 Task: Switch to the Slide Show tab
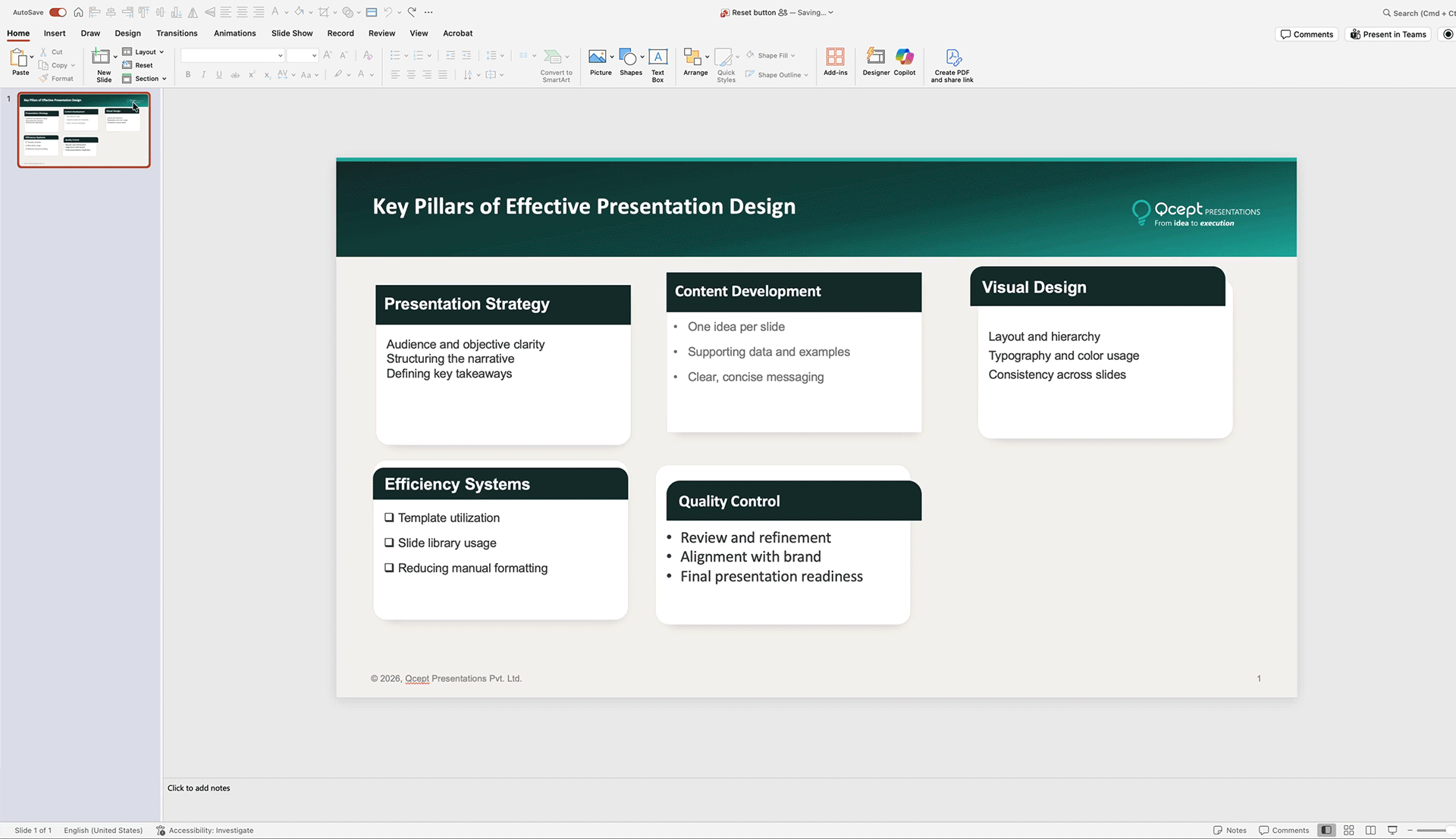coord(292,33)
